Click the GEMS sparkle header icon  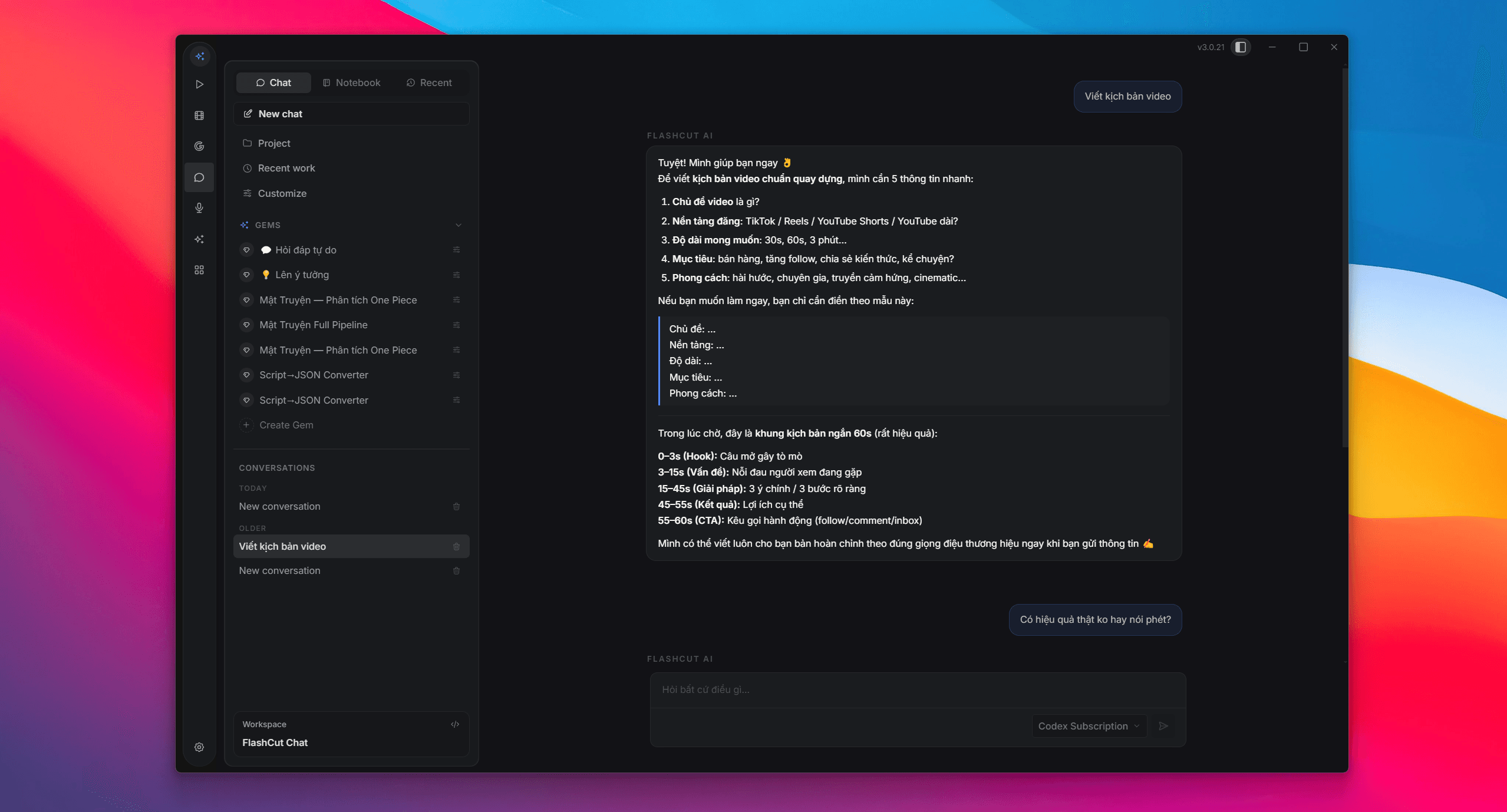[x=245, y=225]
